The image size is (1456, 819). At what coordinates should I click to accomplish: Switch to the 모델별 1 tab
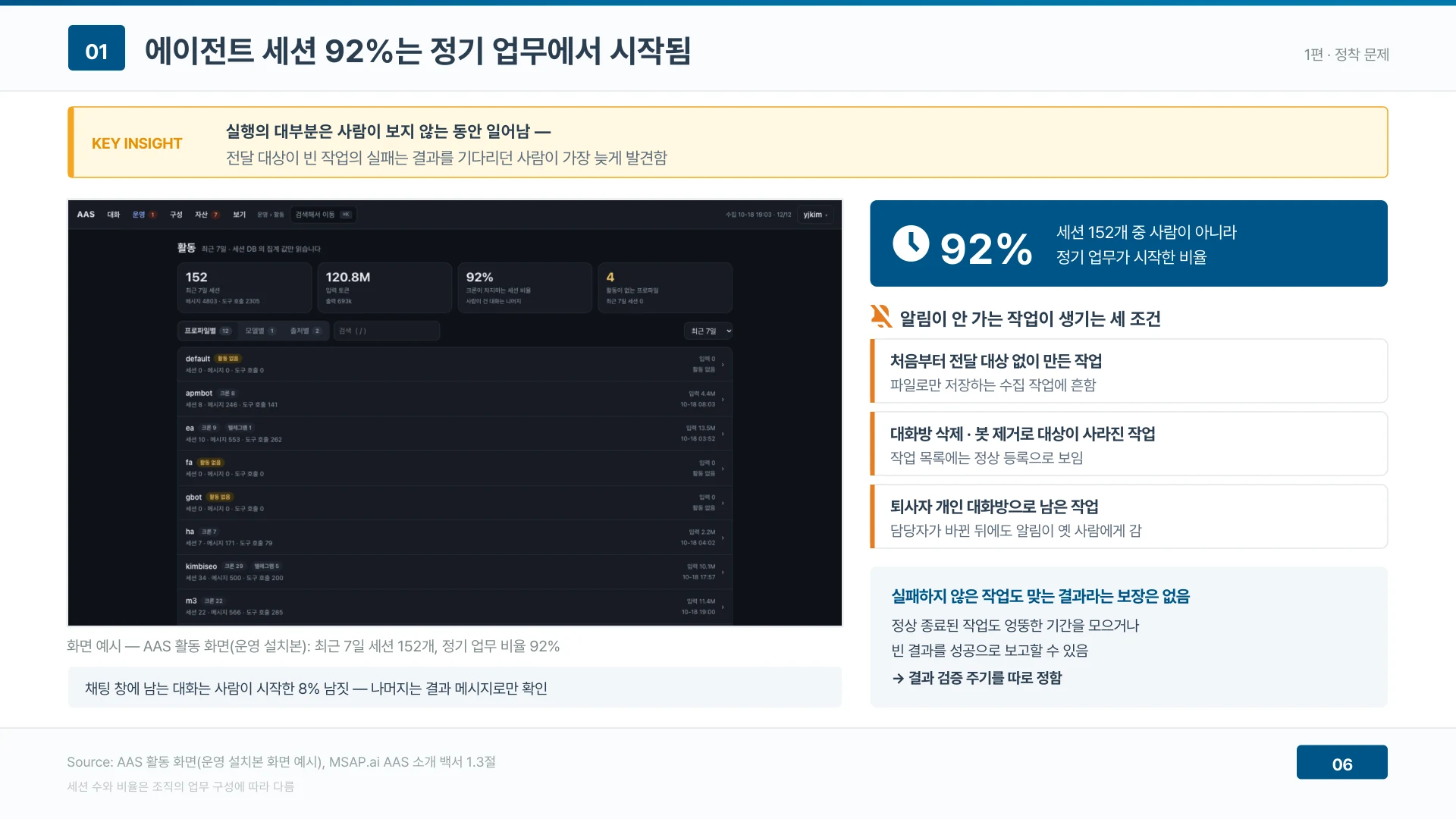259,331
